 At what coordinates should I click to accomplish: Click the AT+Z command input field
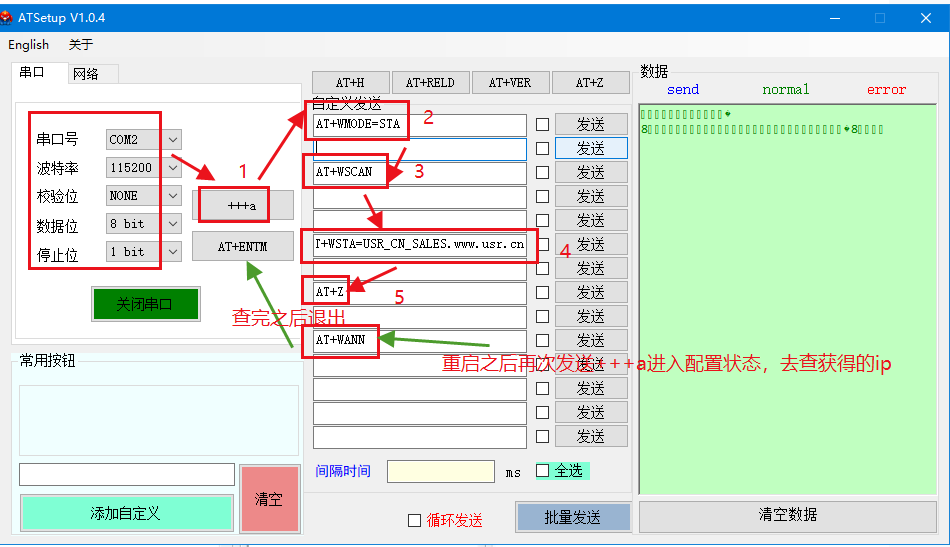click(x=419, y=293)
